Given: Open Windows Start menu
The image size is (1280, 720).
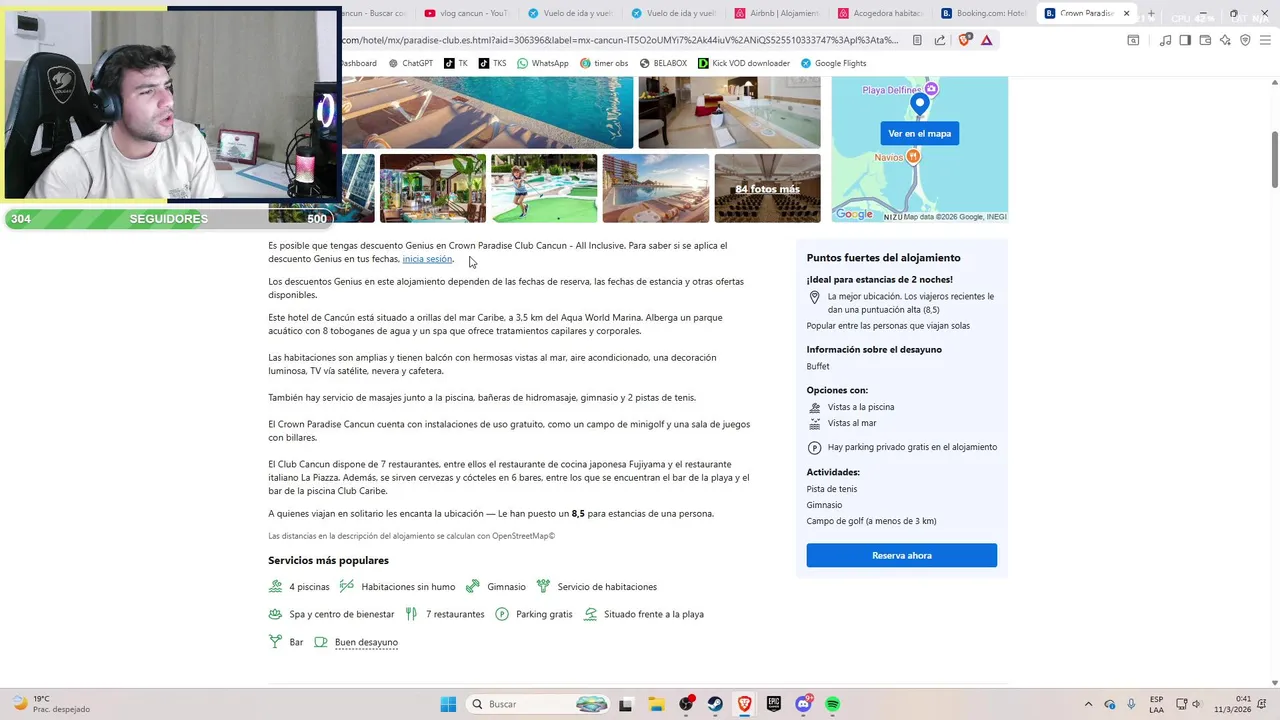Looking at the screenshot, I should click(x=448, y=704).
